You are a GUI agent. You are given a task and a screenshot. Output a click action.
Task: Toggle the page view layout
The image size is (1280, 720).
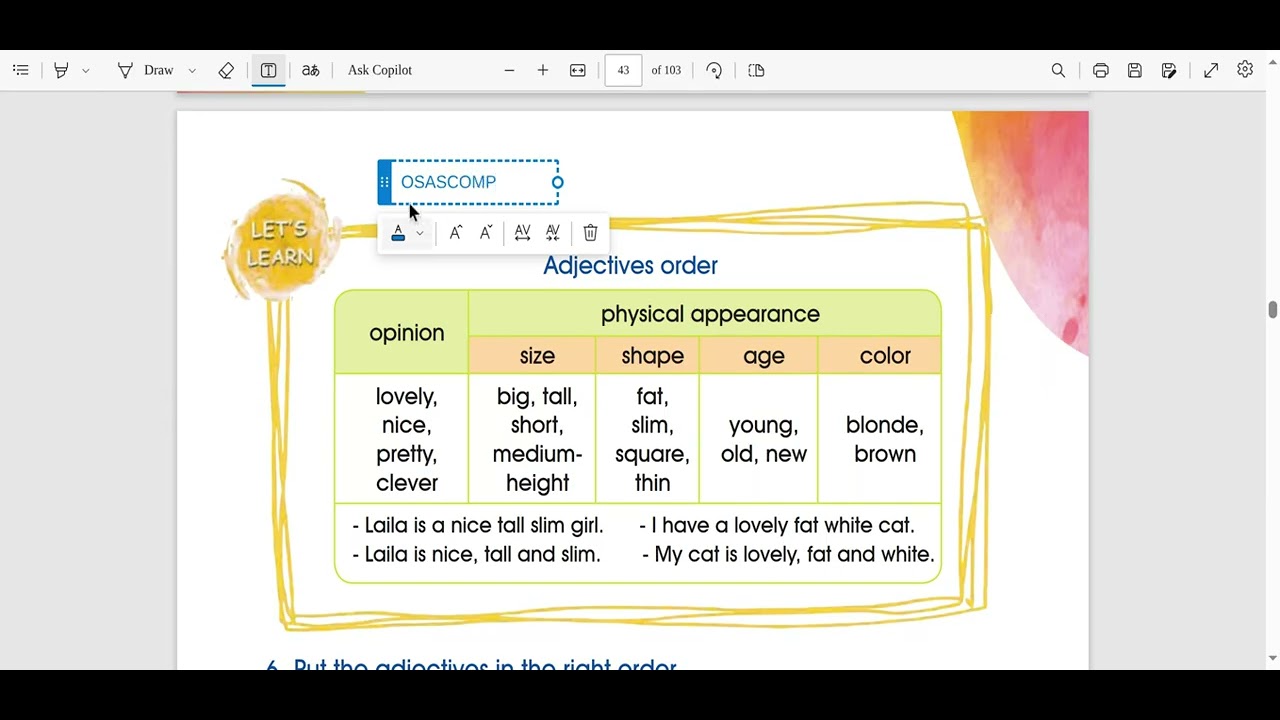click(756, 70)
